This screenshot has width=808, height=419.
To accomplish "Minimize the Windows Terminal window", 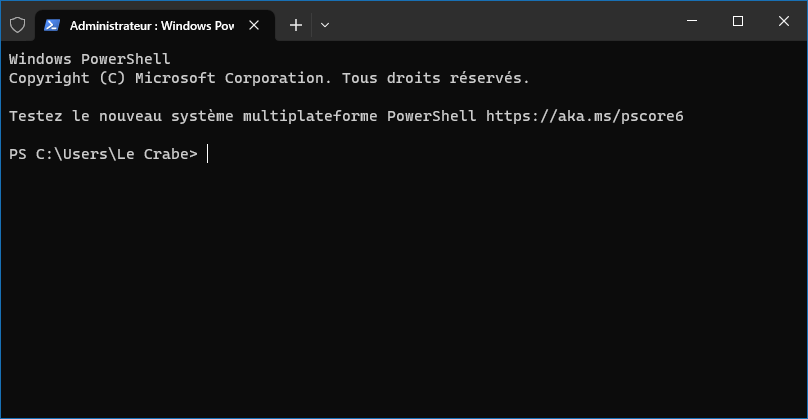I will point(692,21).
